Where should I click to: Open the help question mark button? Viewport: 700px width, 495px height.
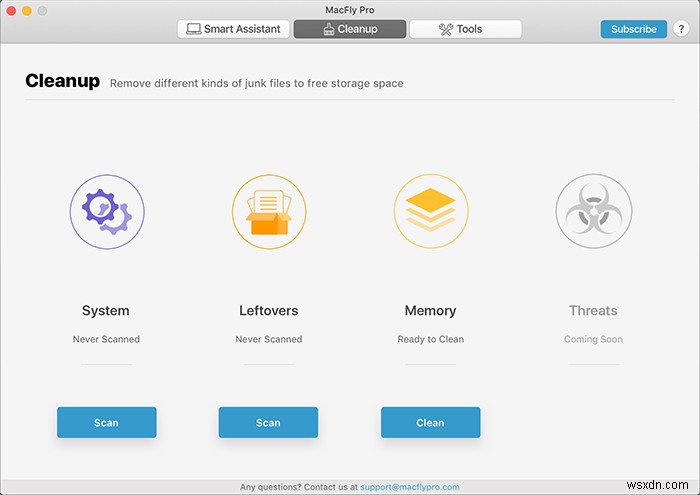(x=681, y=29)
